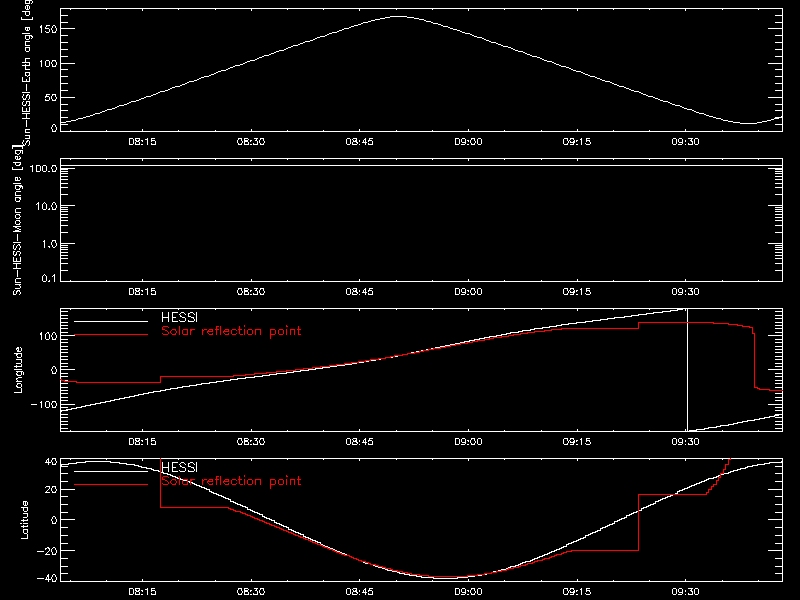Click the -100 tick on Longitude axis
Image resolution: width=800 pixels, height=600 pixels.
point(44,404)
